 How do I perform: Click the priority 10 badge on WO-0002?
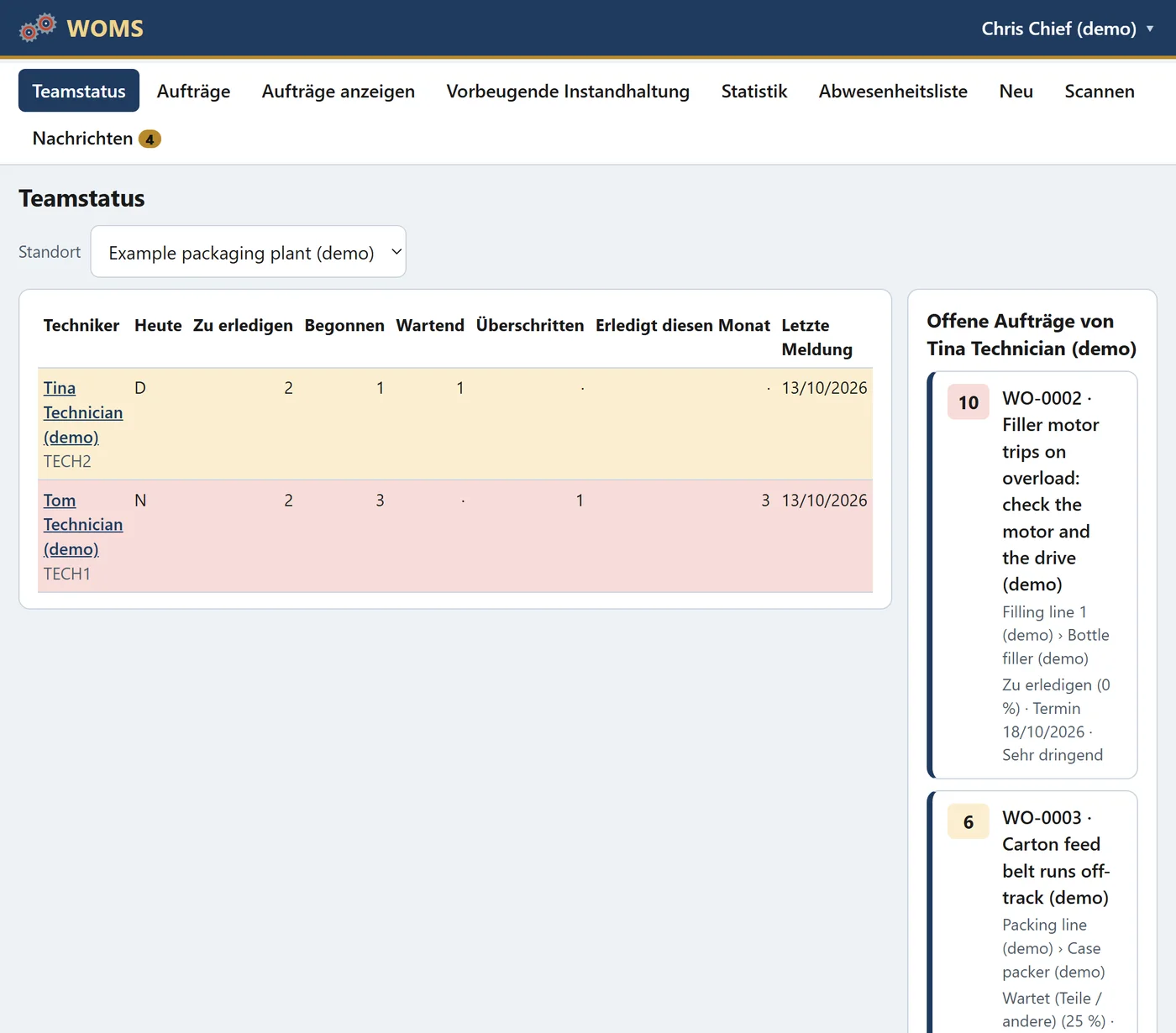pyautogui.click(x=969, y=402)
